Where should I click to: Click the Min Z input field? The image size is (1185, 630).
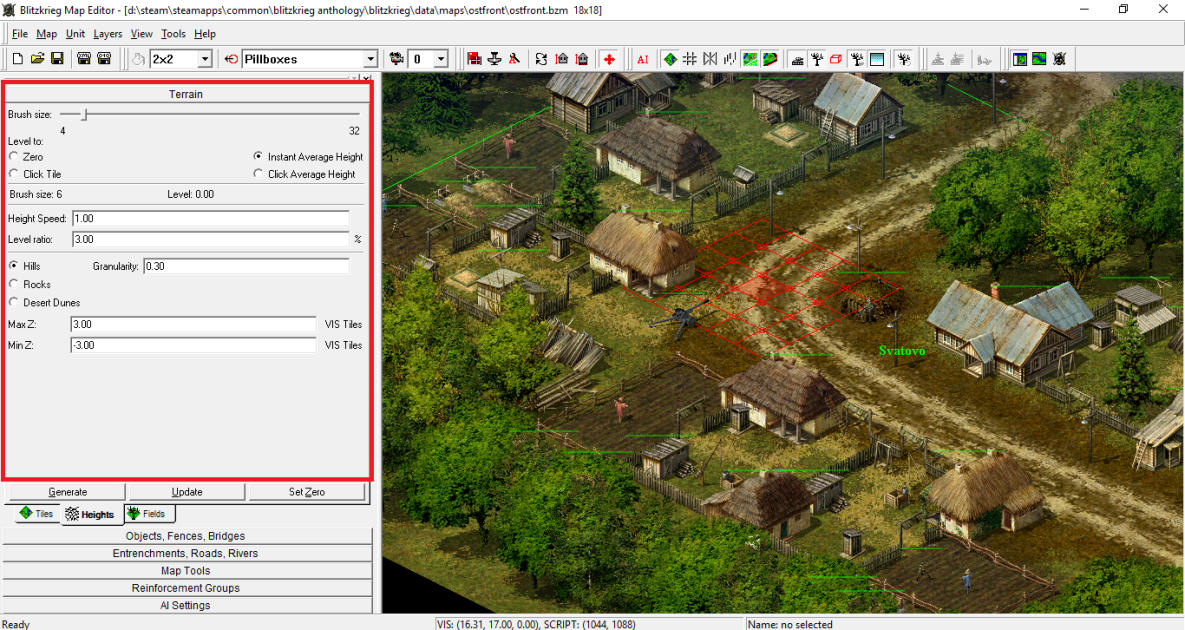tap(193, 345)
